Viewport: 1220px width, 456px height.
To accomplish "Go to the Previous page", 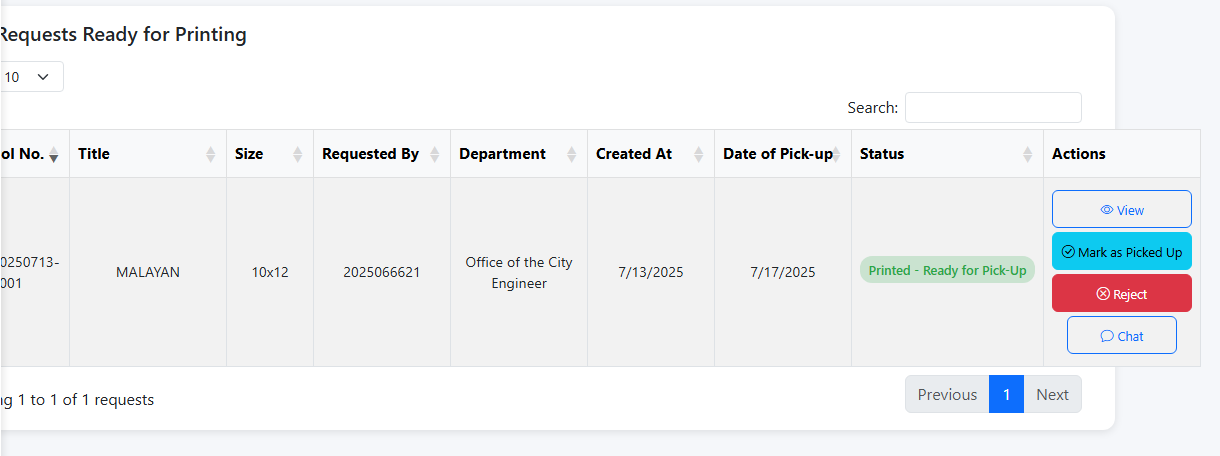I will tap(947, 394).
